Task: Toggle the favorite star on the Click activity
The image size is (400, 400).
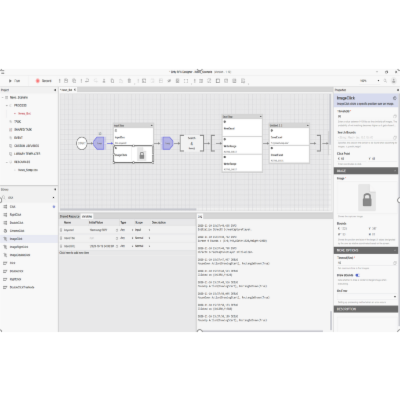Action: pyautogui.click(x=54, y=207)
